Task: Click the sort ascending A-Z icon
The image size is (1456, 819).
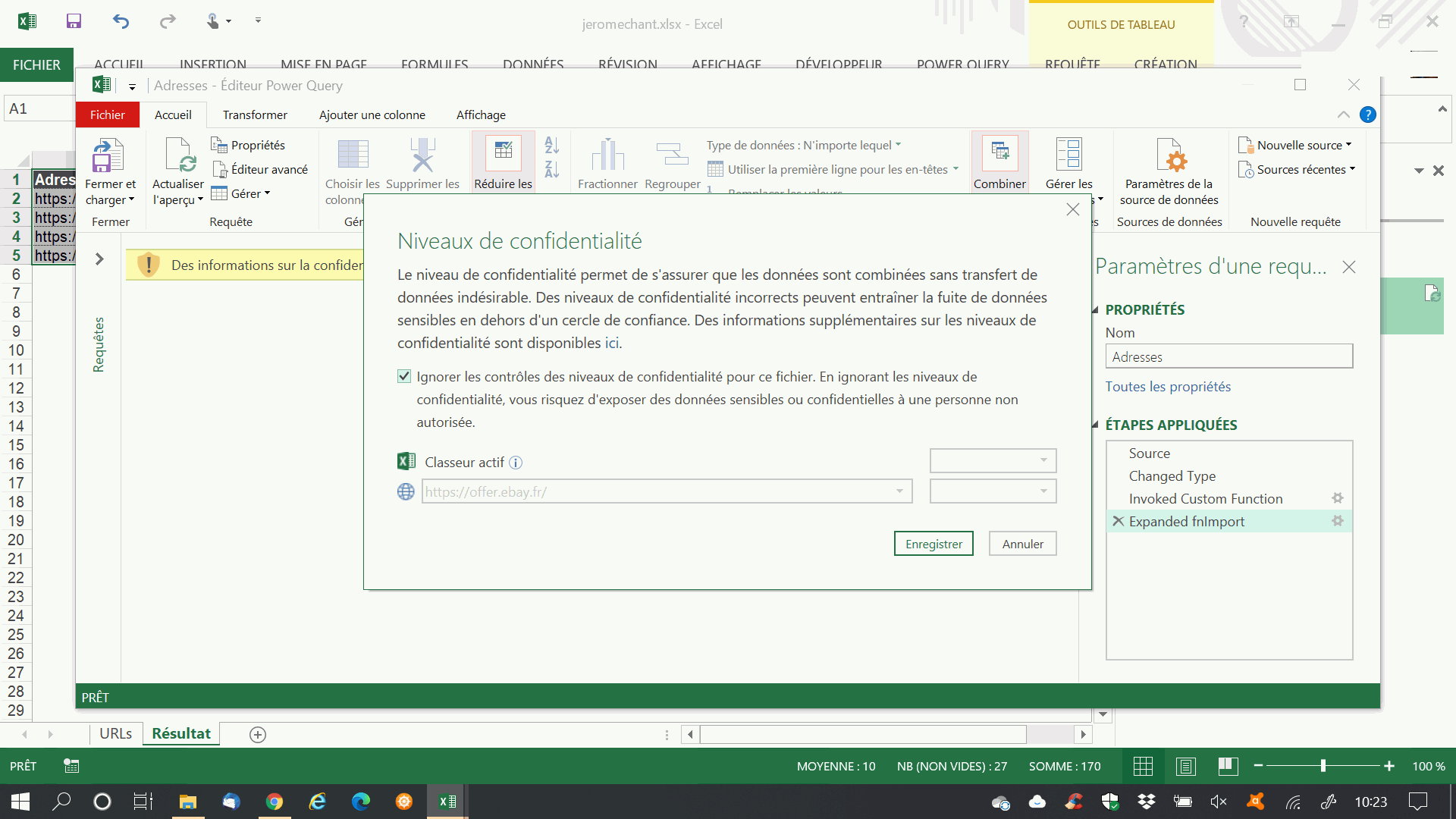Action: click(552, 145)
